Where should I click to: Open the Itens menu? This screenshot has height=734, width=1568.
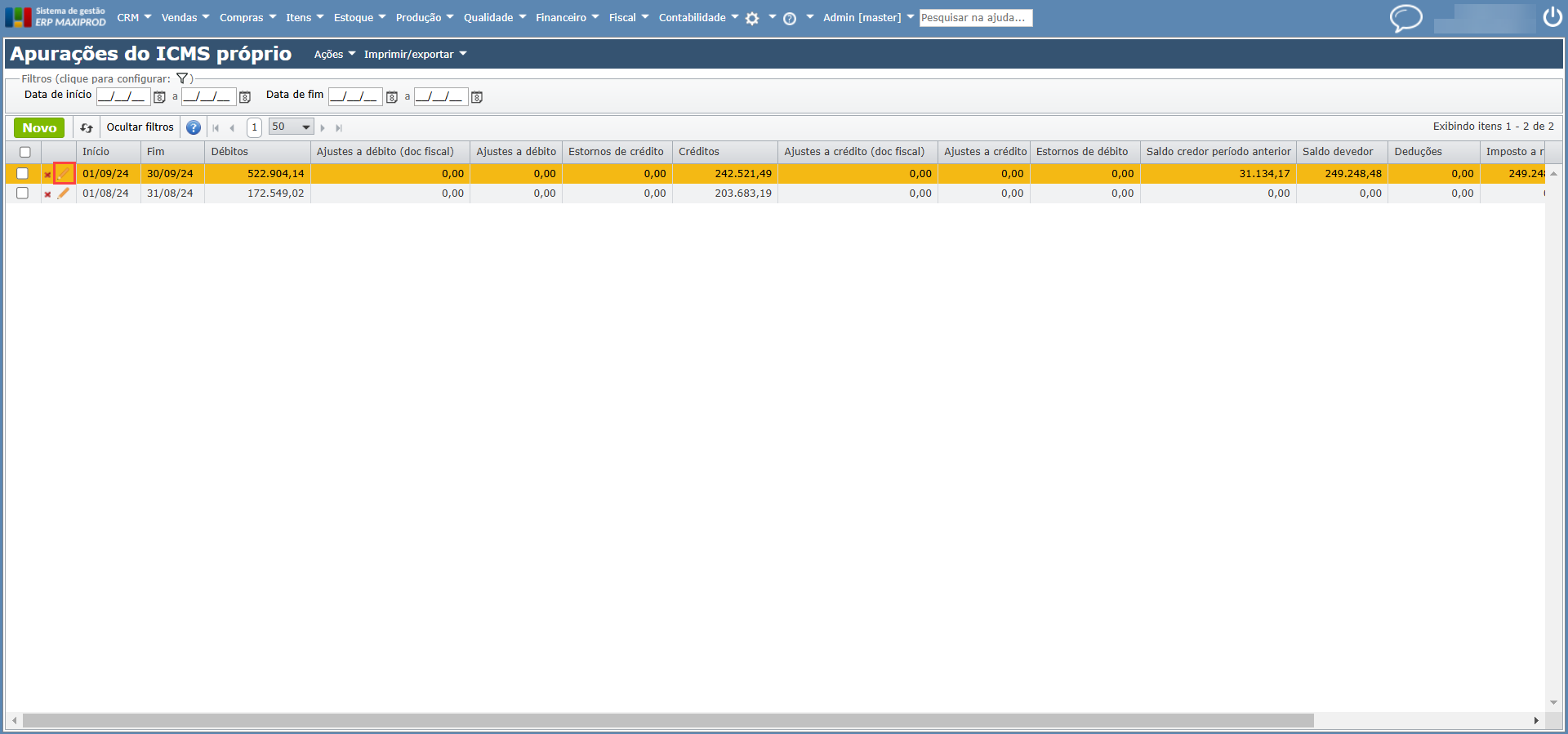[305, 18]
